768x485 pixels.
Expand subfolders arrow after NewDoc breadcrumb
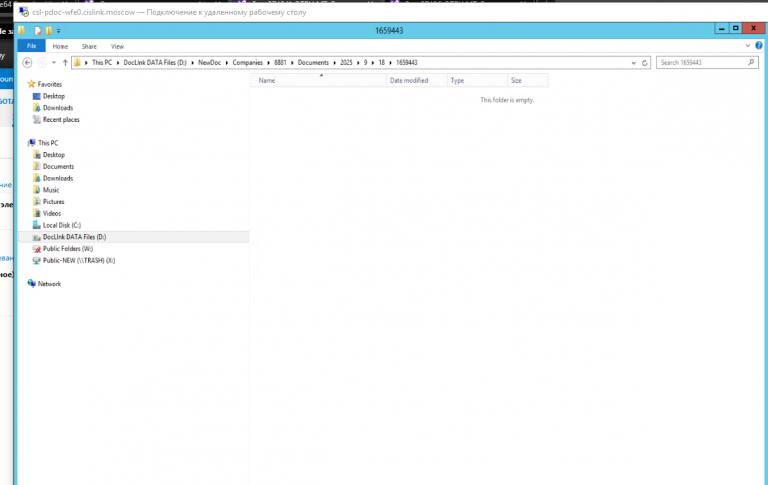click(227, 63)
